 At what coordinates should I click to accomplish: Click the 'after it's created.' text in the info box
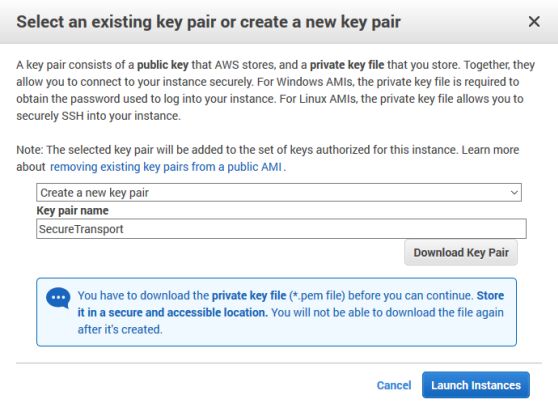(120, 329)
